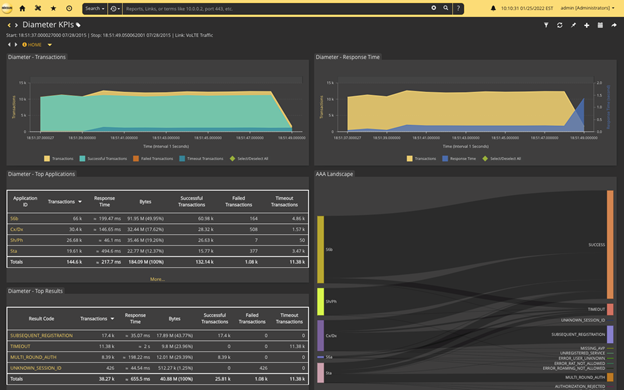Viewport: 624px width, 390px height.
Task: Add a widget with the plus icon
Action: coord(587,25)
